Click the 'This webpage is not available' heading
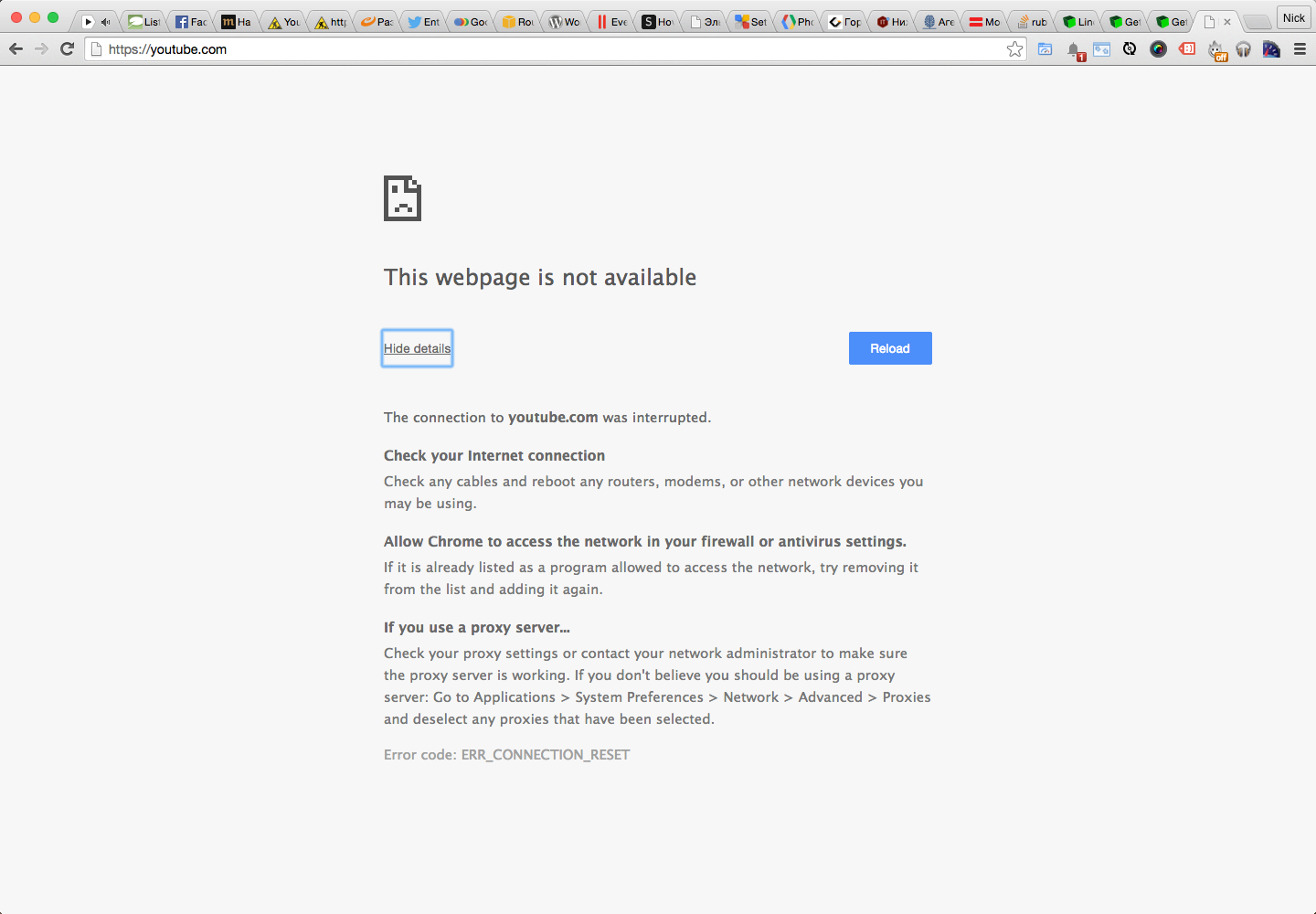This screenshot has width=1316, height=914. point(540,277)
